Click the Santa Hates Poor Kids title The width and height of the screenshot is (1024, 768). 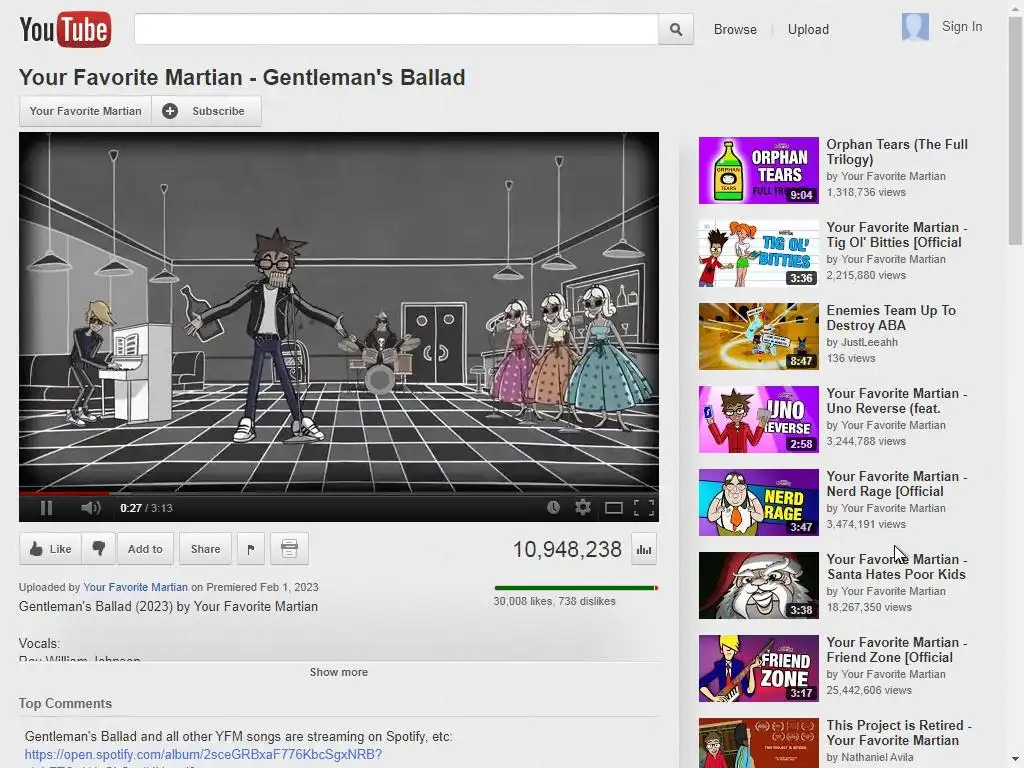tap(896, 566)
